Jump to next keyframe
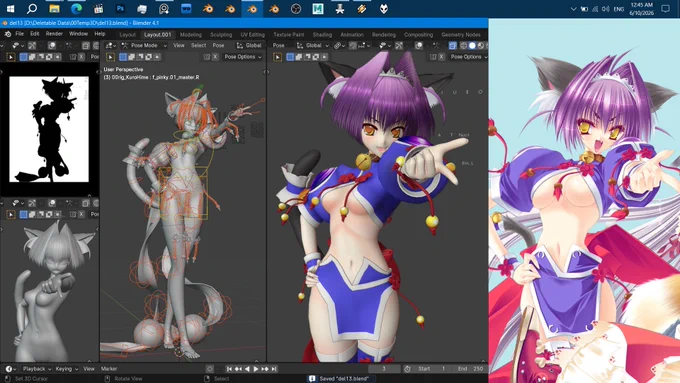680x383 pixels. point(265,369)
